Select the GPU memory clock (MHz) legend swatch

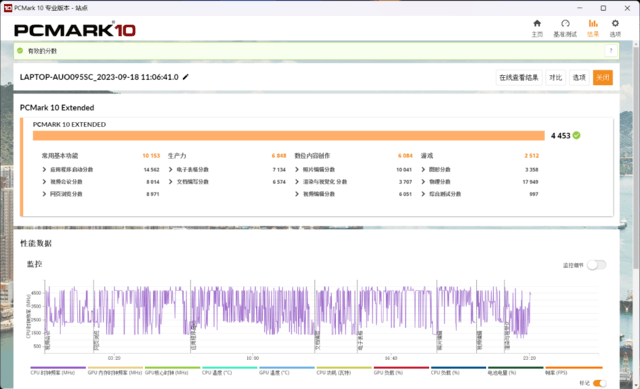pyautogui.click(x=115, y=368)
